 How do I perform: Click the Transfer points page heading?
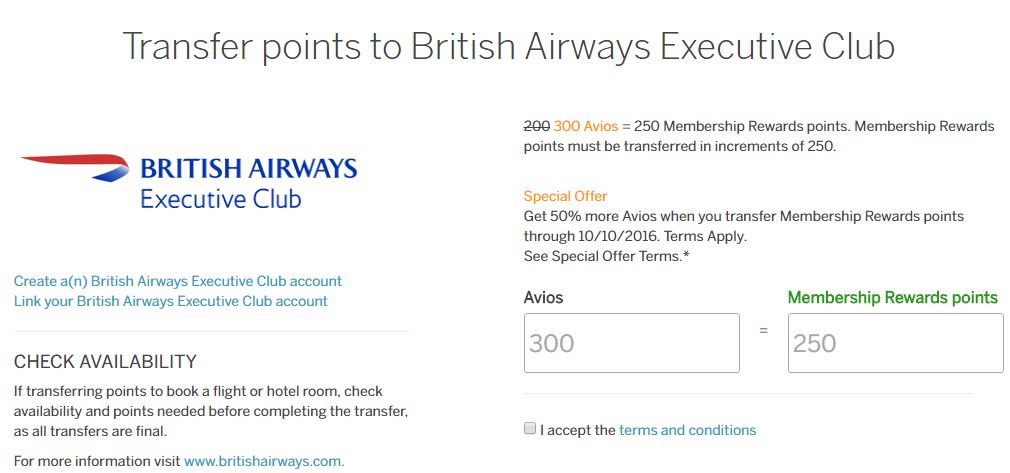point(508,46)
